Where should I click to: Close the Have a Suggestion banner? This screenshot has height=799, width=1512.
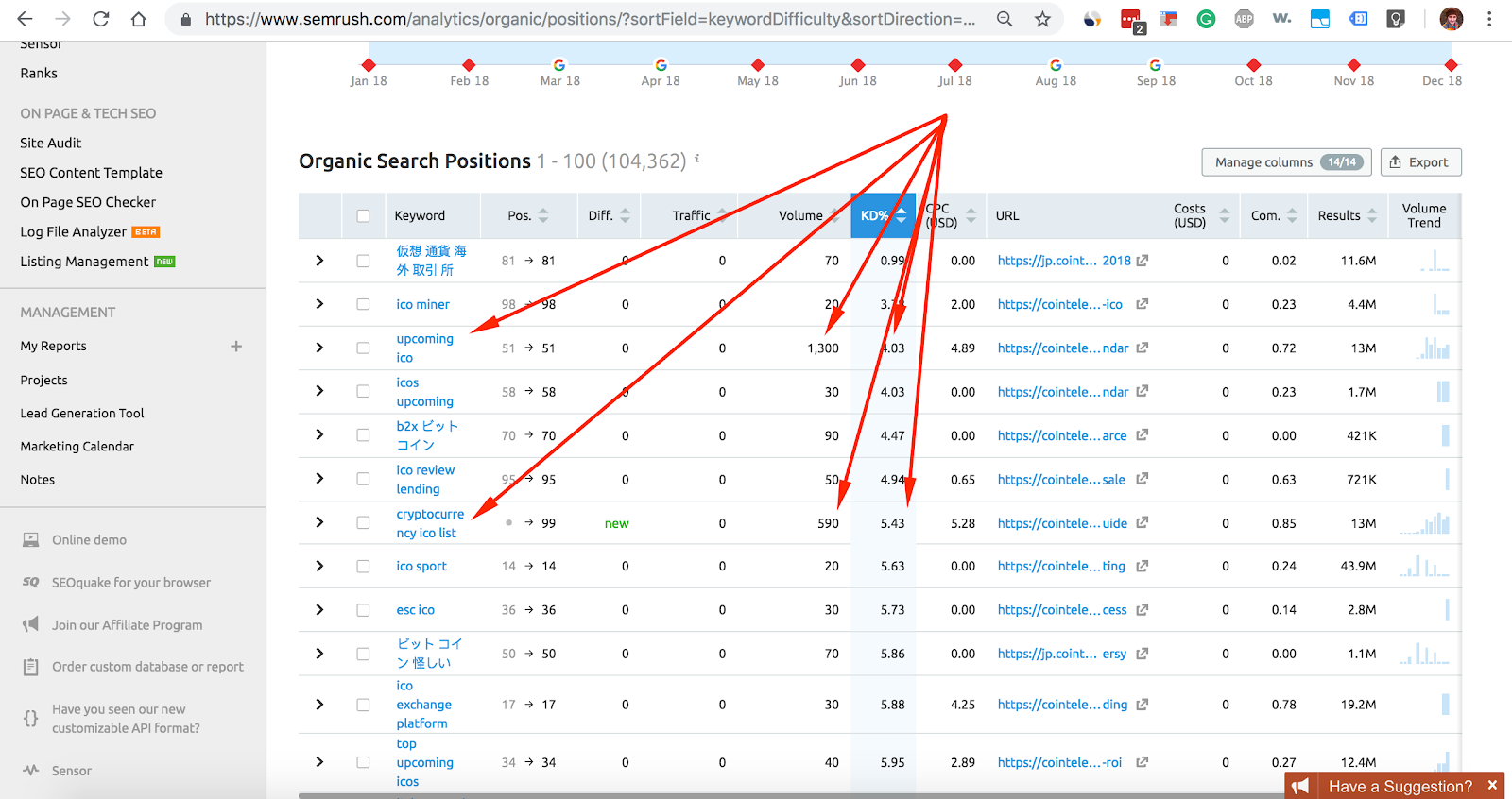pos(1492,785)
